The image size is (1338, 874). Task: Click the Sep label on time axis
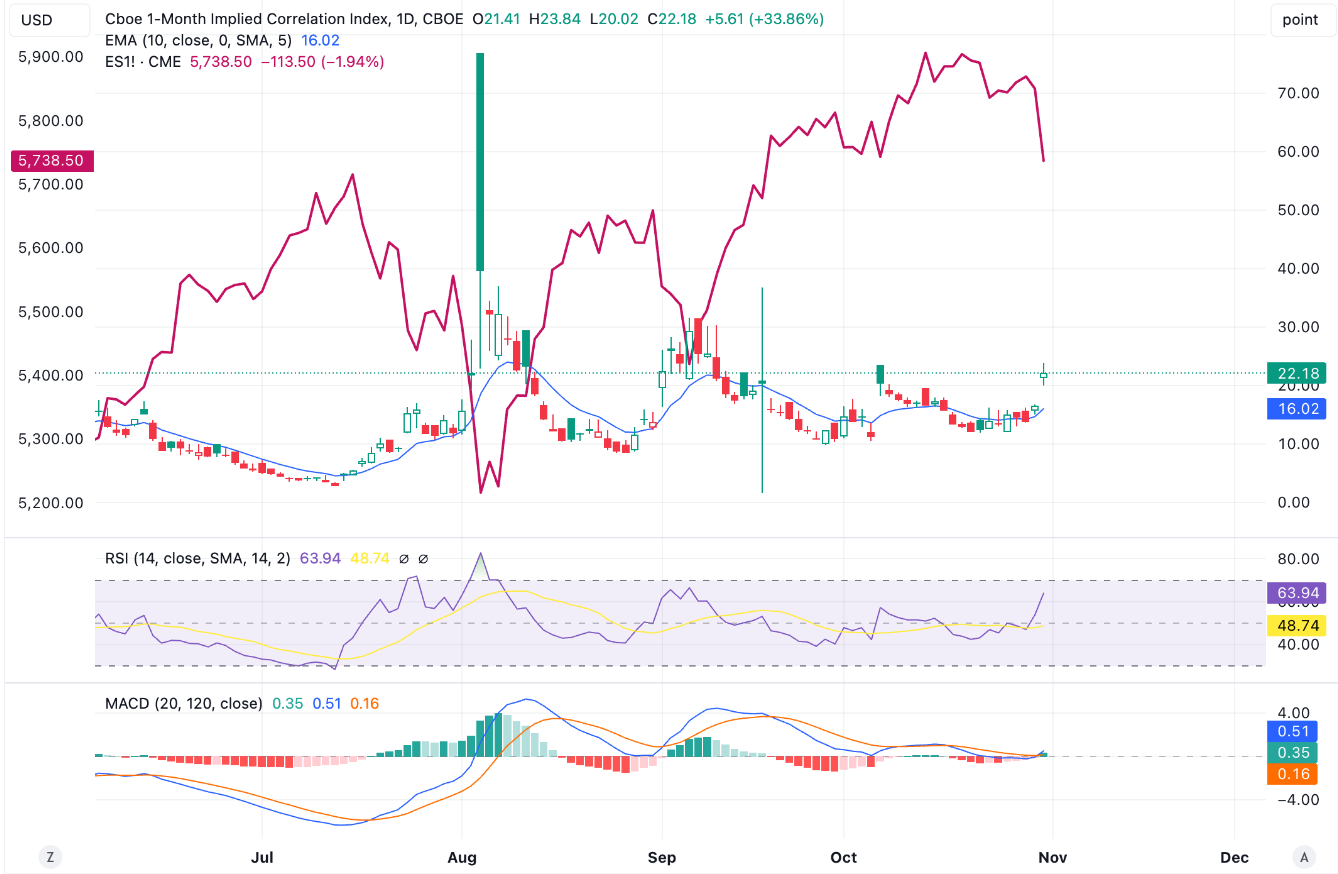click(661, 857)
